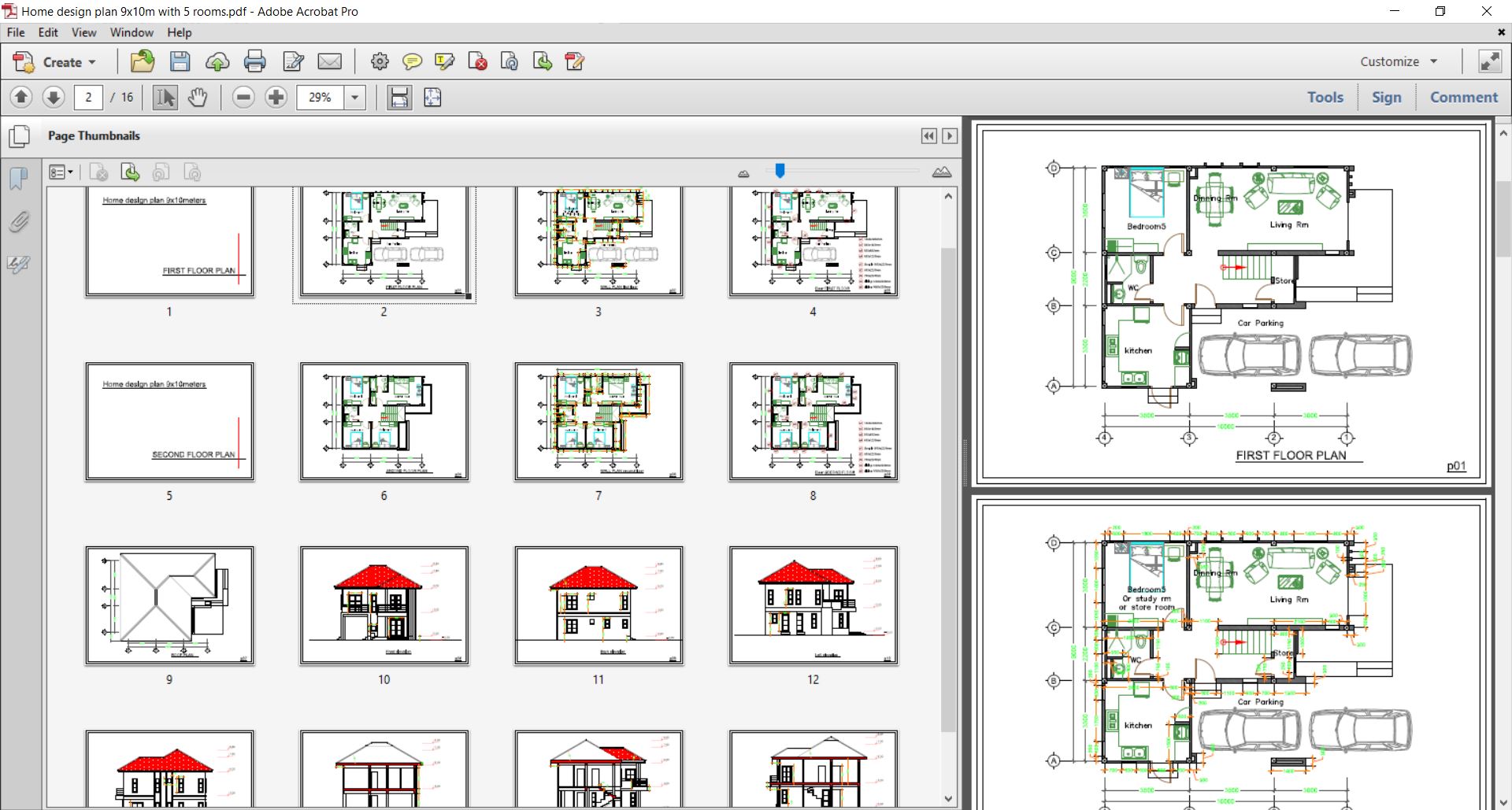Click the delete pages icon

(x=477, y=61)
